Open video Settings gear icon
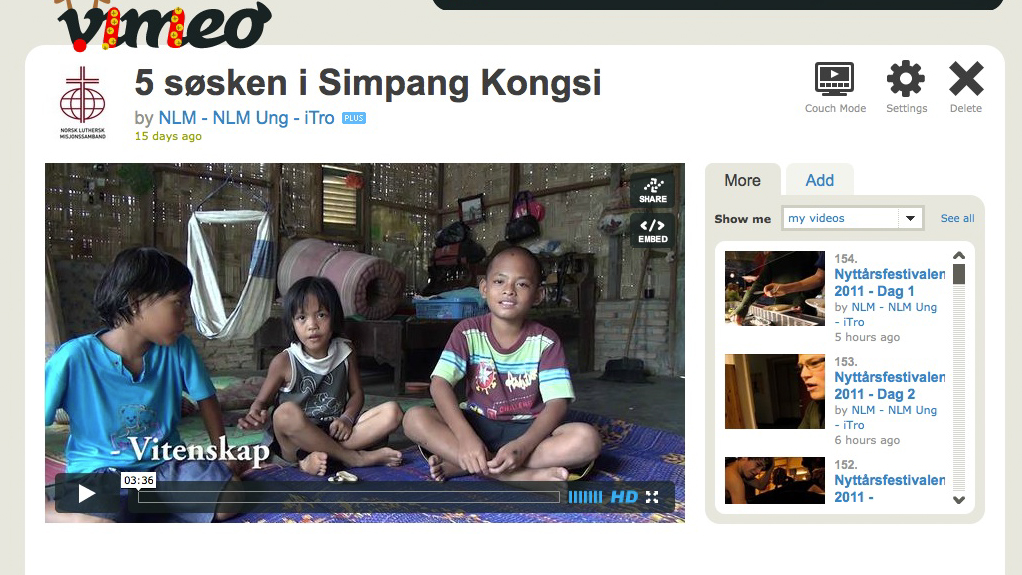The width and height of the screenshot is (1022, 575). tap(906, 80)
